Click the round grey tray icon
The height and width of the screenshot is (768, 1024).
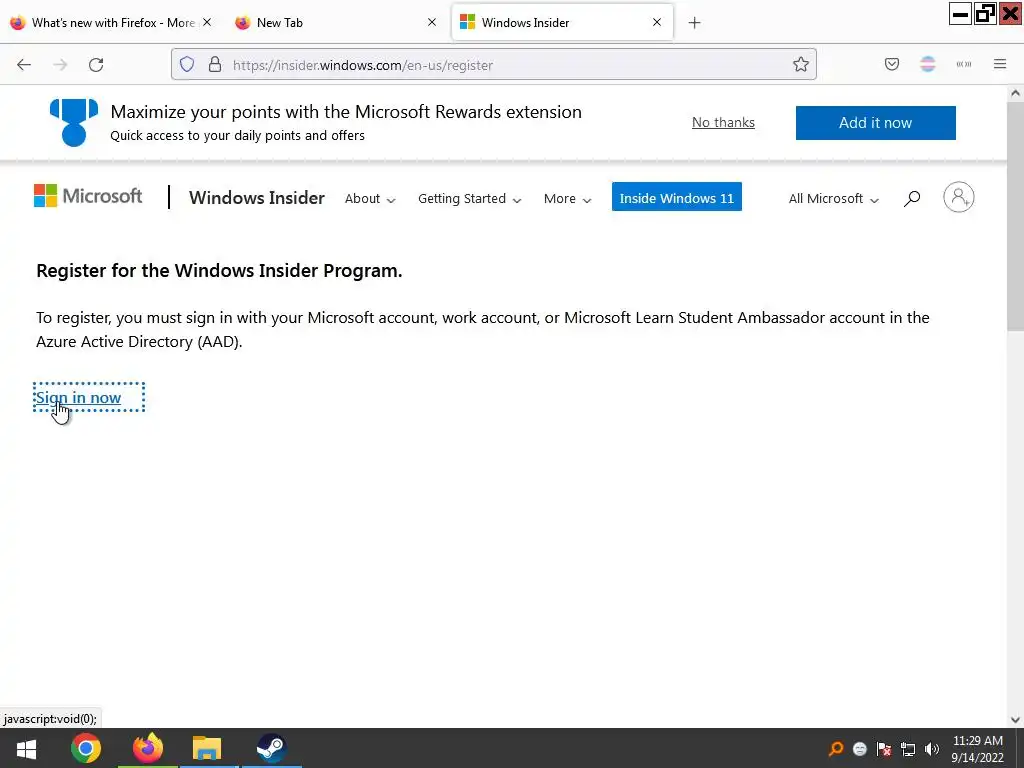point(859,749)
